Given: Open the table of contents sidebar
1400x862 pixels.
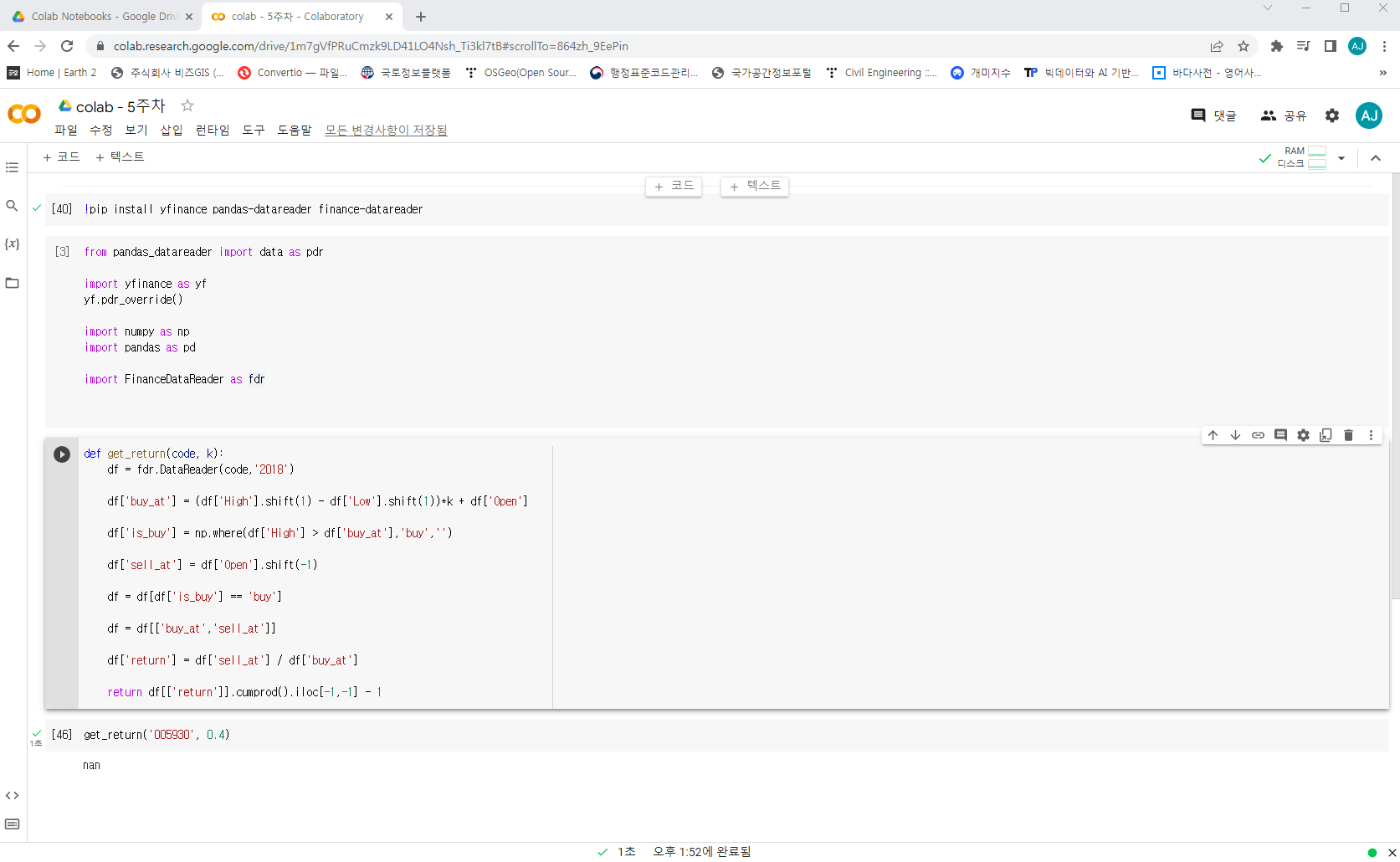Looking at the screenshot, I should tap(12, 167).
